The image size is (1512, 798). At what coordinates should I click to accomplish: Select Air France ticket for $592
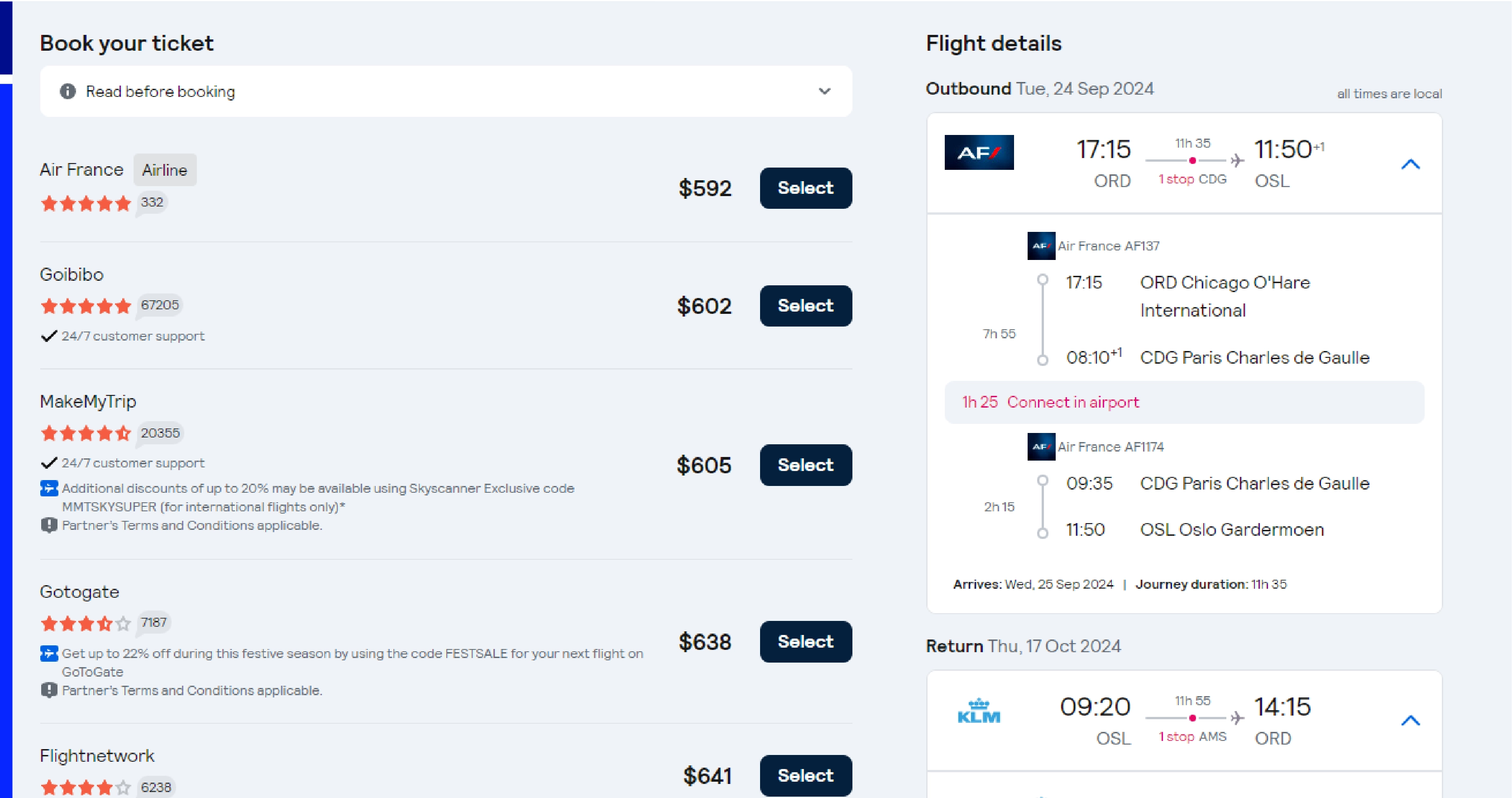coord(805,187)
